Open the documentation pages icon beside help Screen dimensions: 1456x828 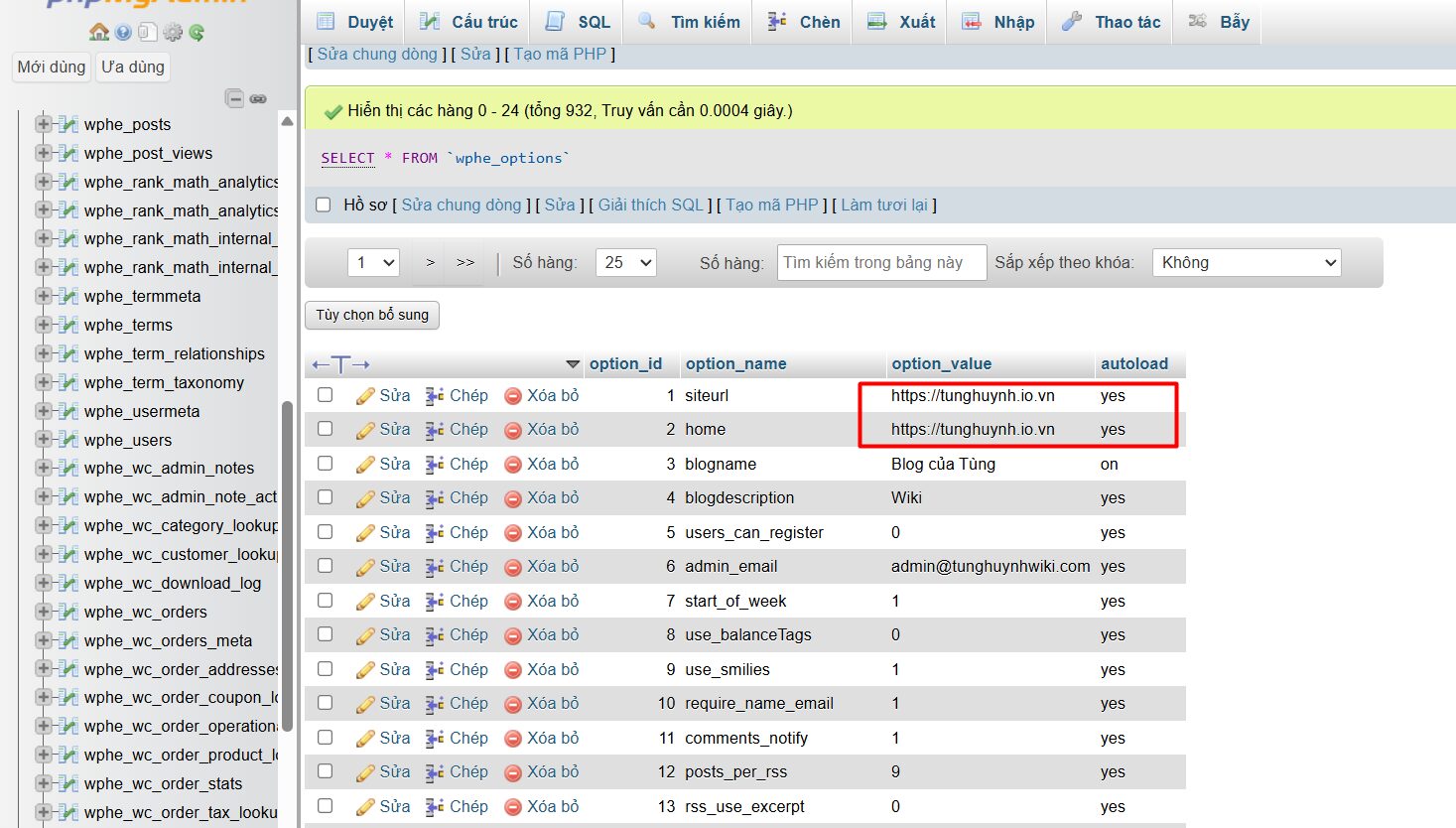[x=147, y=33]
